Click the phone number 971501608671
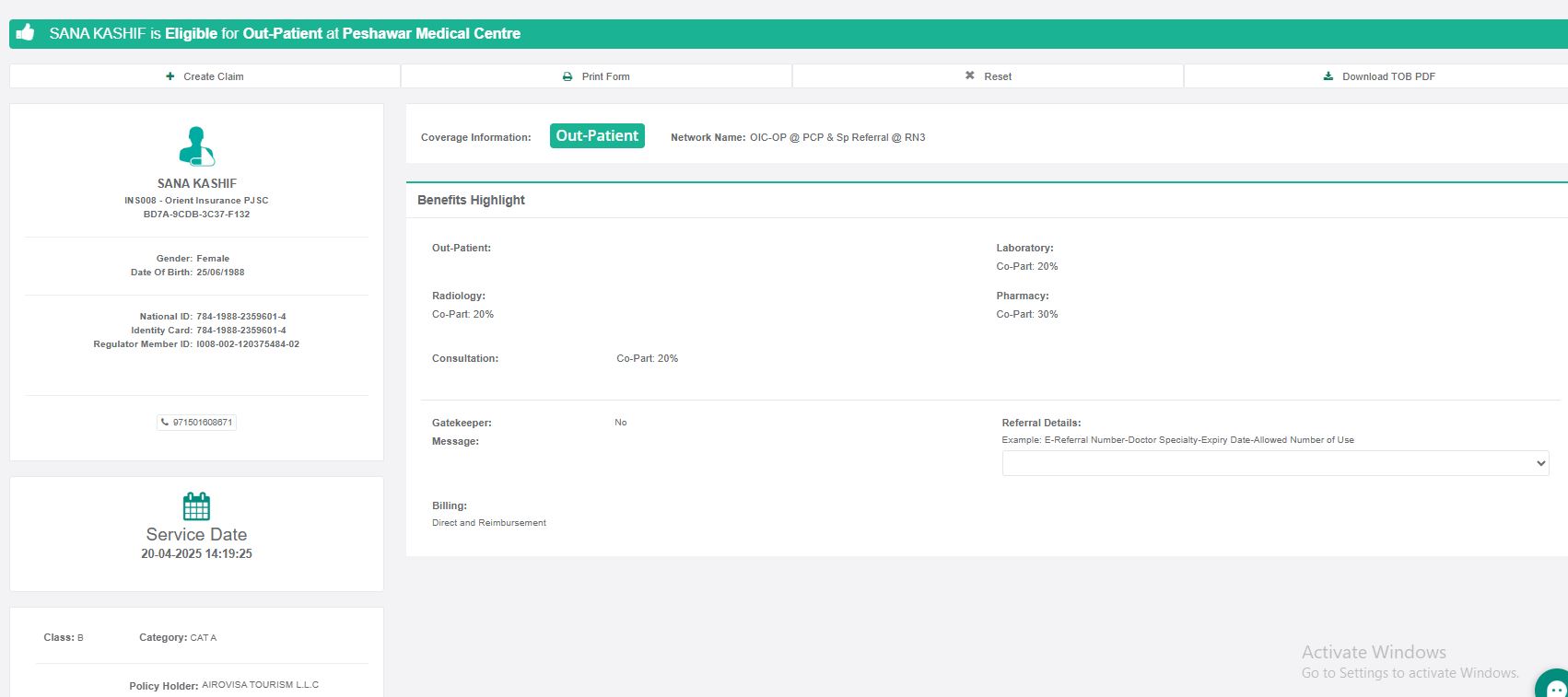This screenshot has width=1568, height=697. 203,423
